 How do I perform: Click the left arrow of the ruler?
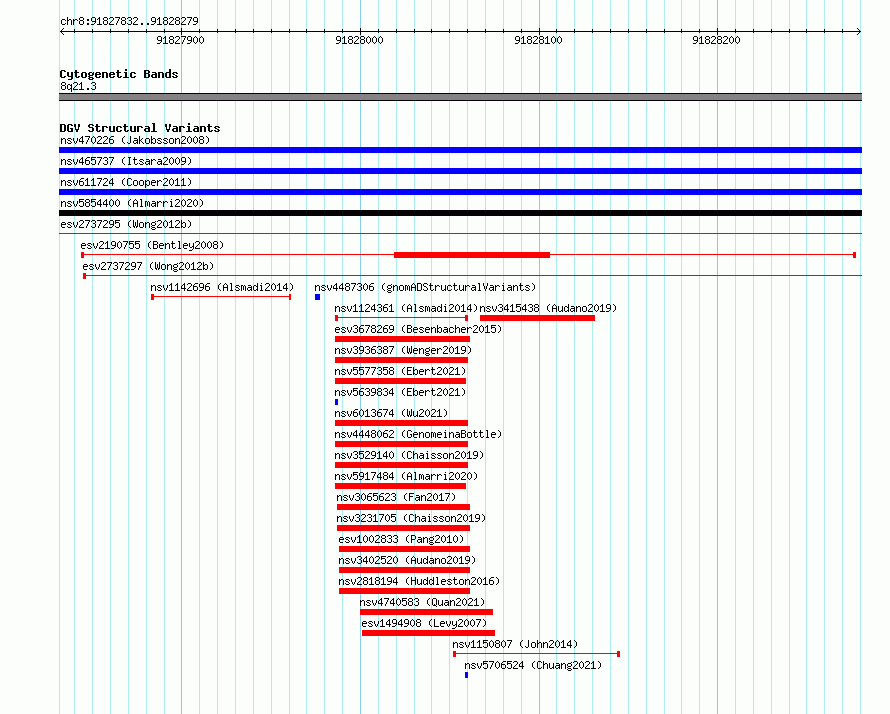point(62,32)
